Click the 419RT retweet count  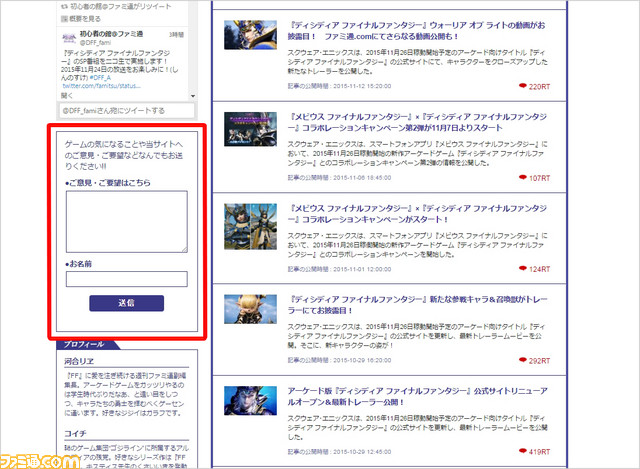pos(534,452)
